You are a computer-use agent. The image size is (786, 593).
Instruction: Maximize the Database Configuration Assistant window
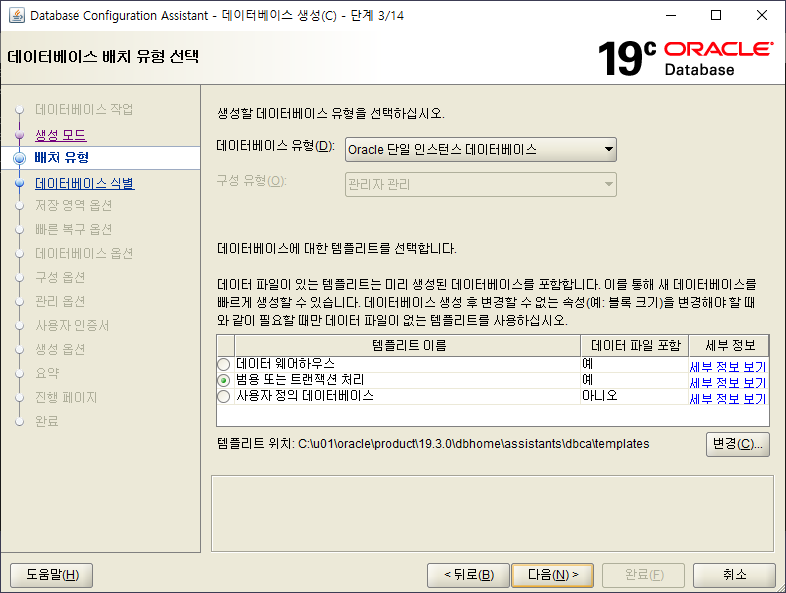point(716,16)
